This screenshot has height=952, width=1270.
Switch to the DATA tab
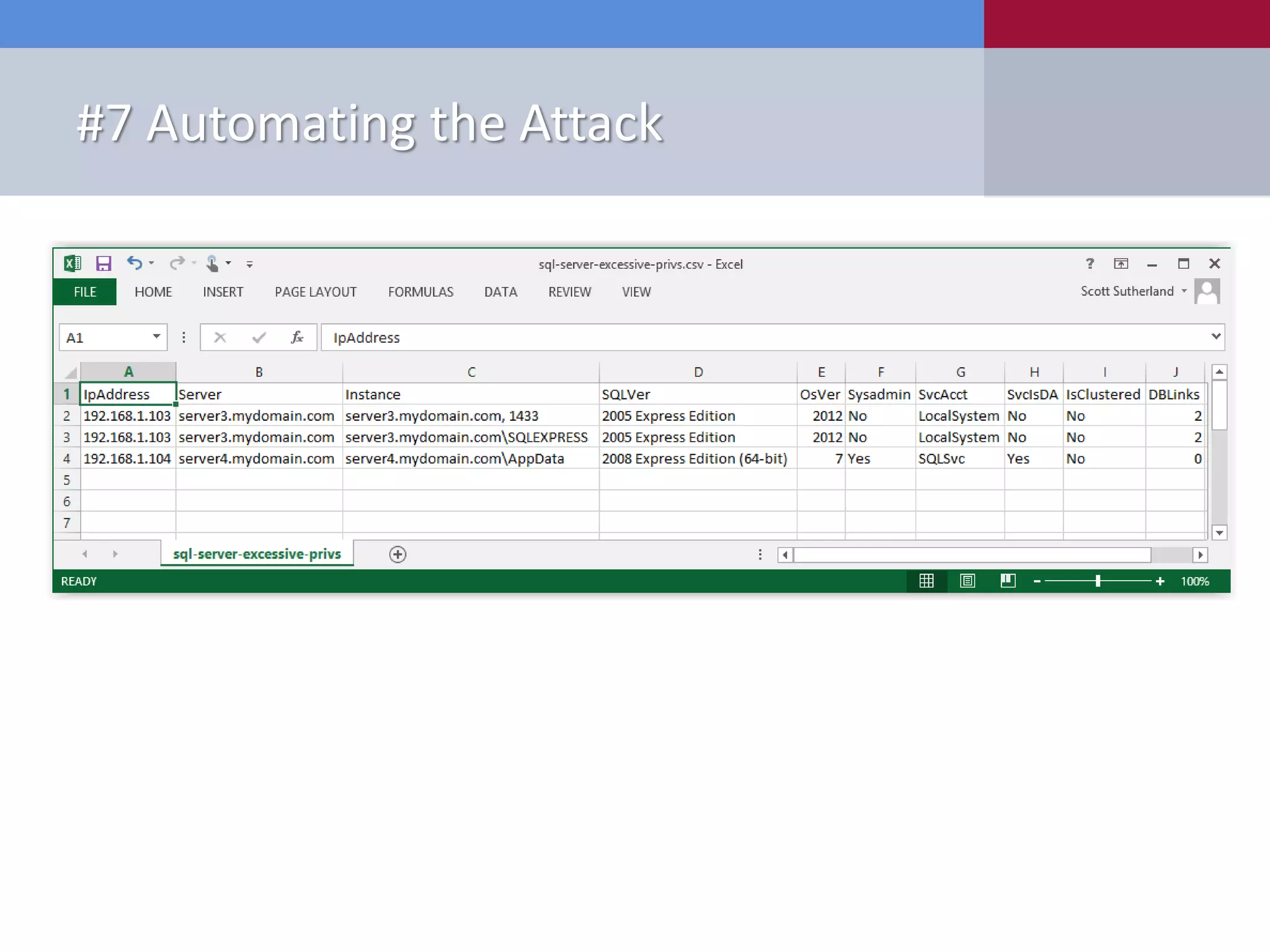coord(500,292)
